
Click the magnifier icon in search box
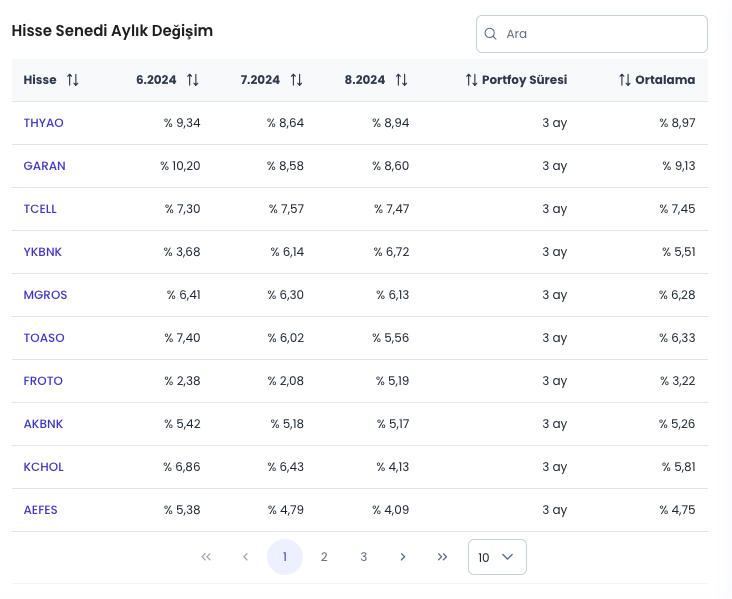coord(490,34)
